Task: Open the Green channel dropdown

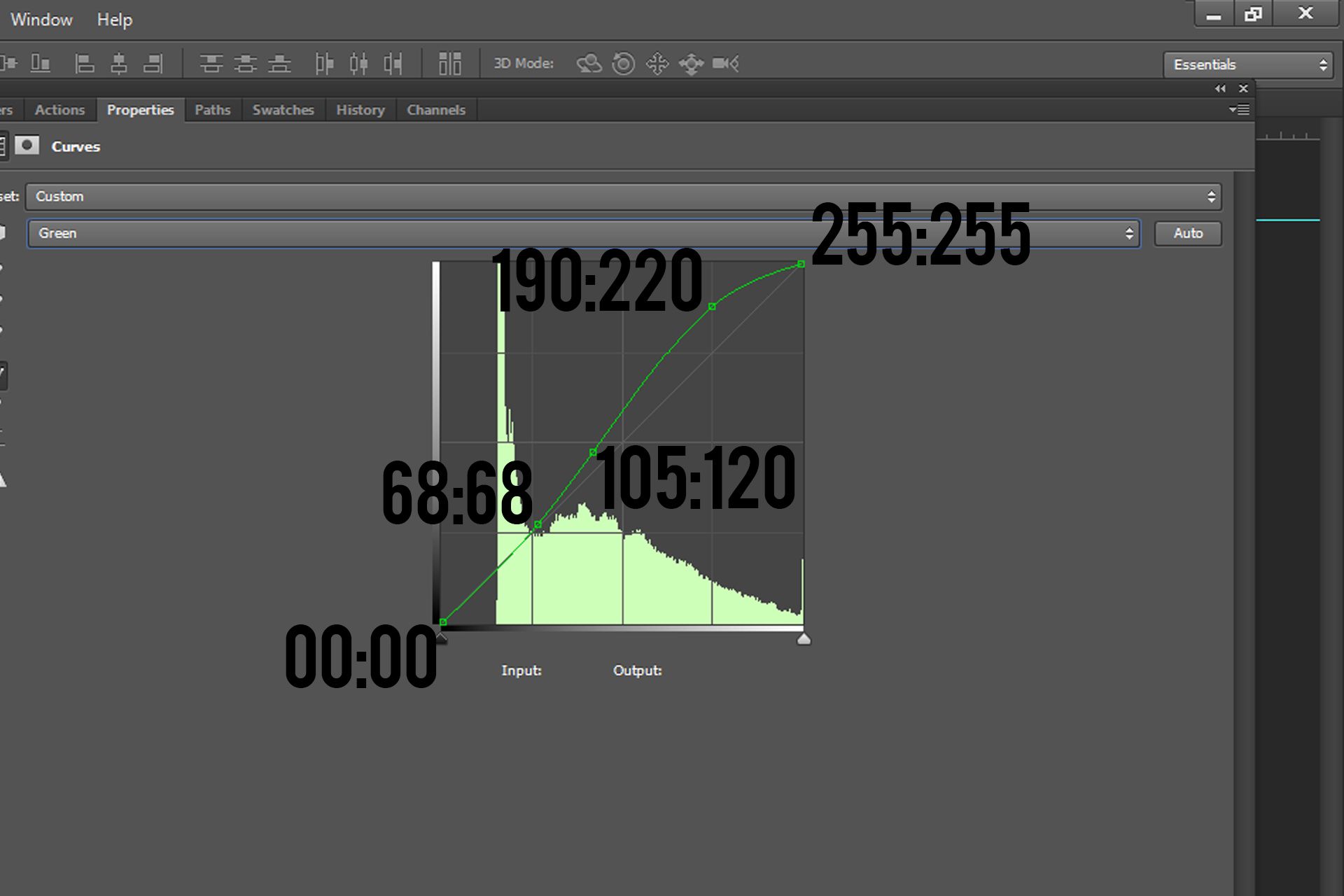Action: 583,233
